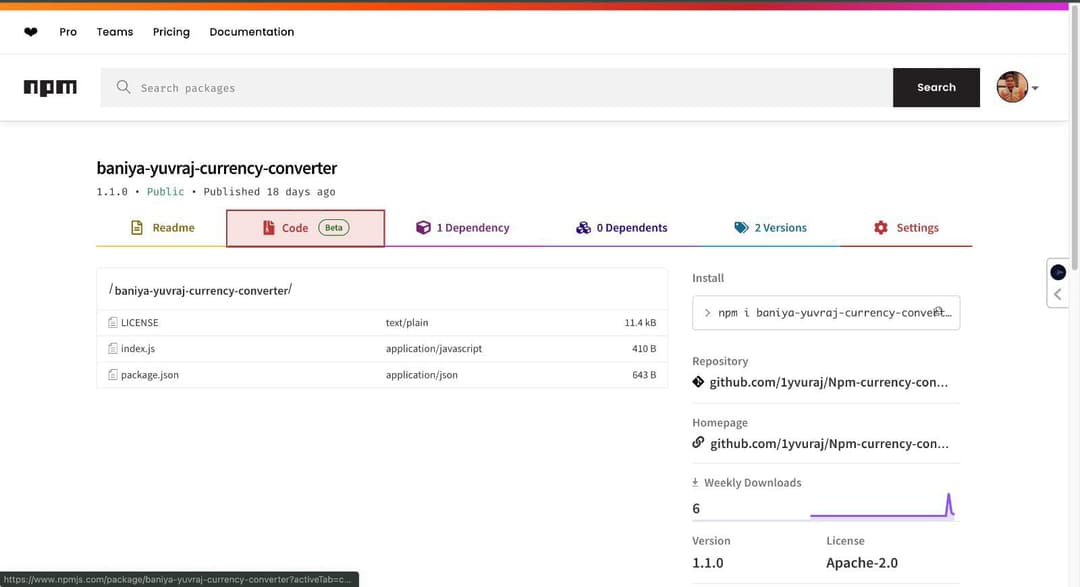Click the package.json file icon
Image resolution: width=1080 pixels, height=587 pixels.
(113, 375)
